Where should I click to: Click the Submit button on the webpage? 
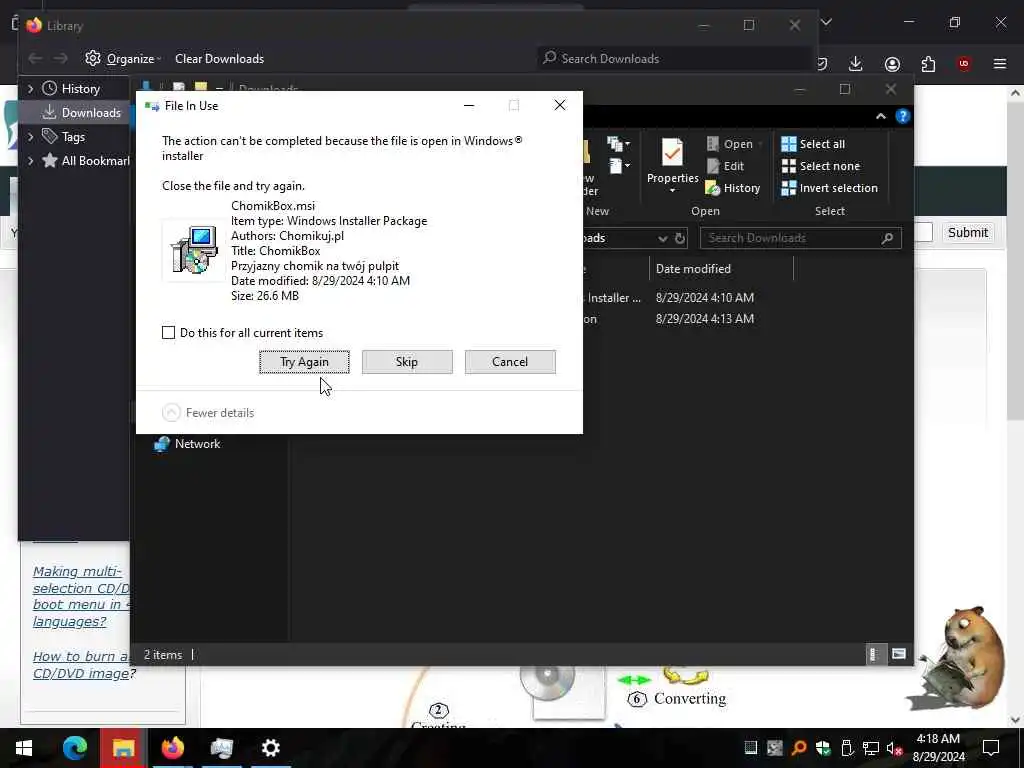[x=968, y=232]
